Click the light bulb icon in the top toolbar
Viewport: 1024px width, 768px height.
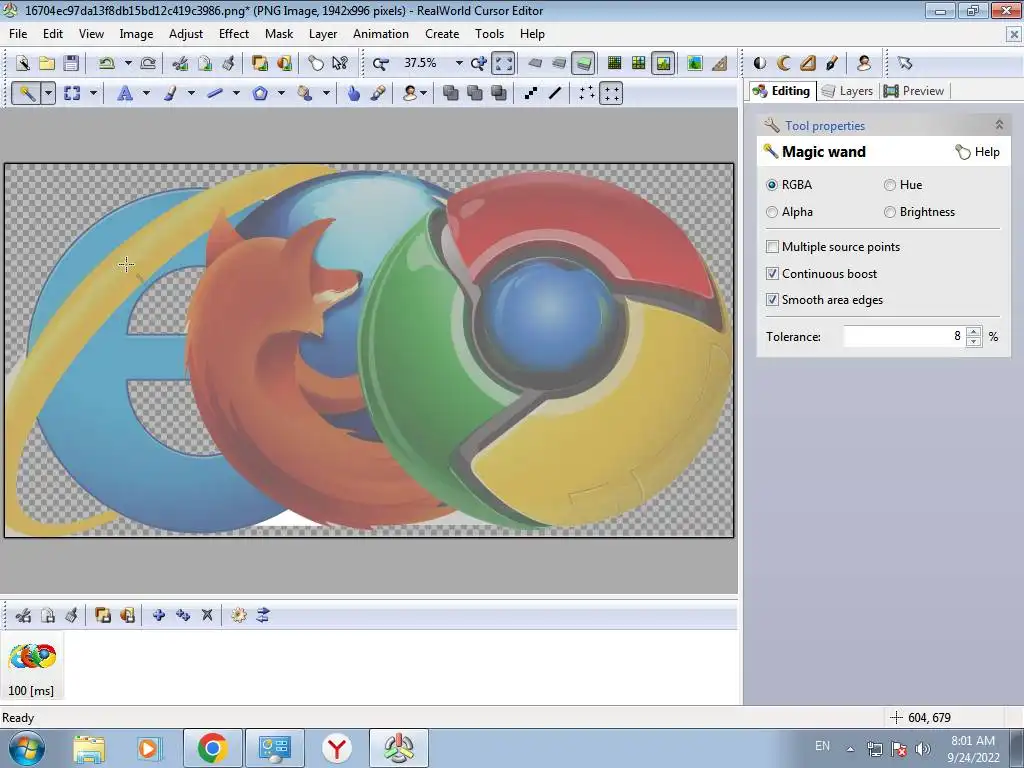[316, 63]
